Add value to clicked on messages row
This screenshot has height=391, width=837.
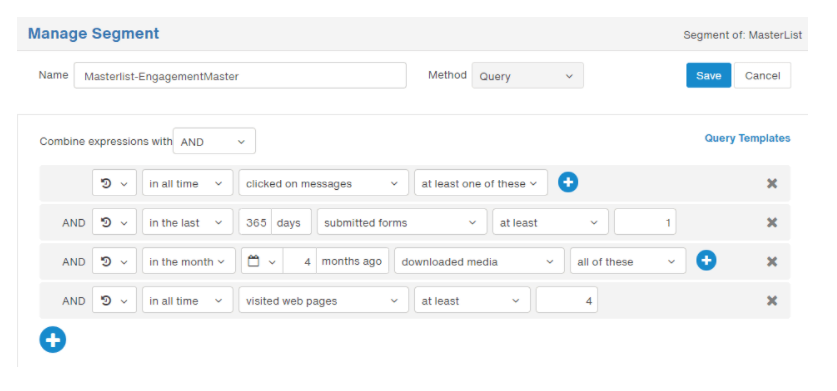(568, 183)
